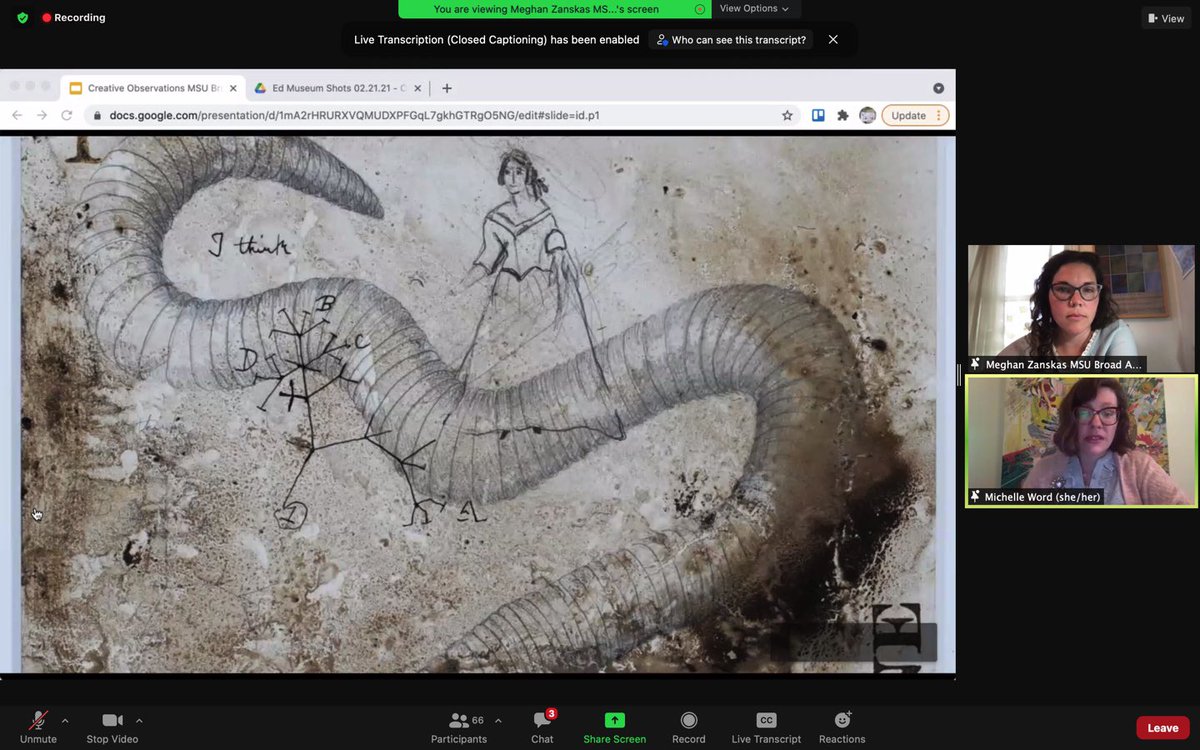Stop Video camera button

112,727
